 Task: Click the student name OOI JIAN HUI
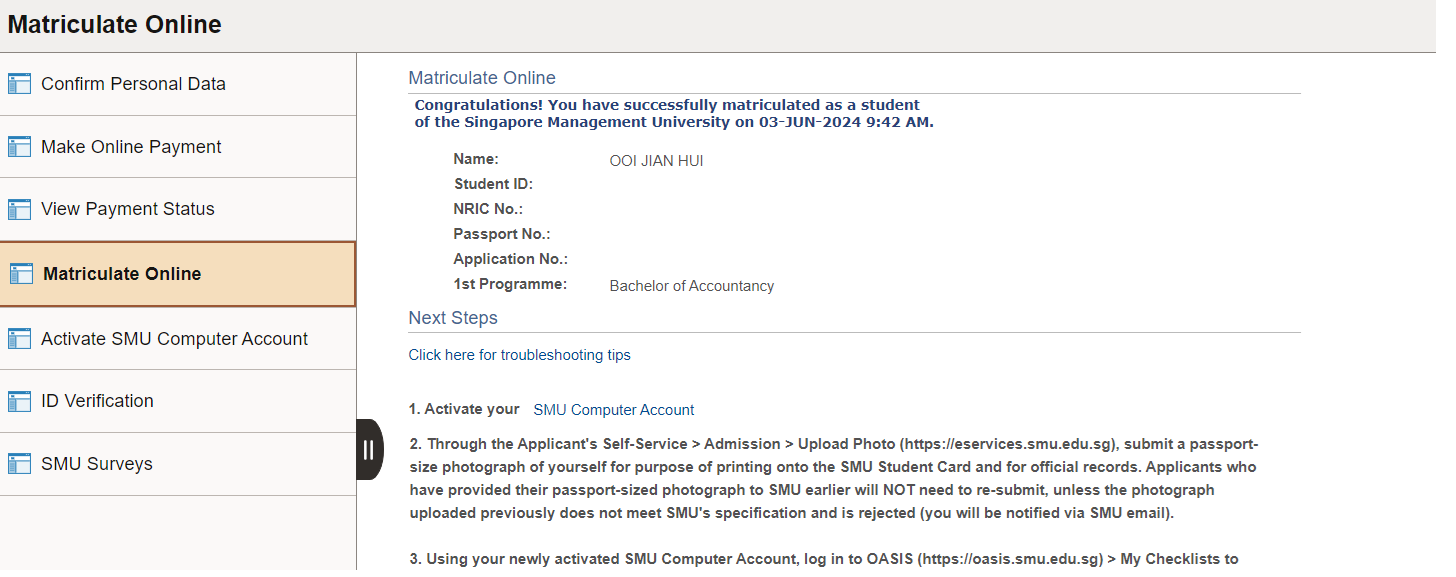656,161
